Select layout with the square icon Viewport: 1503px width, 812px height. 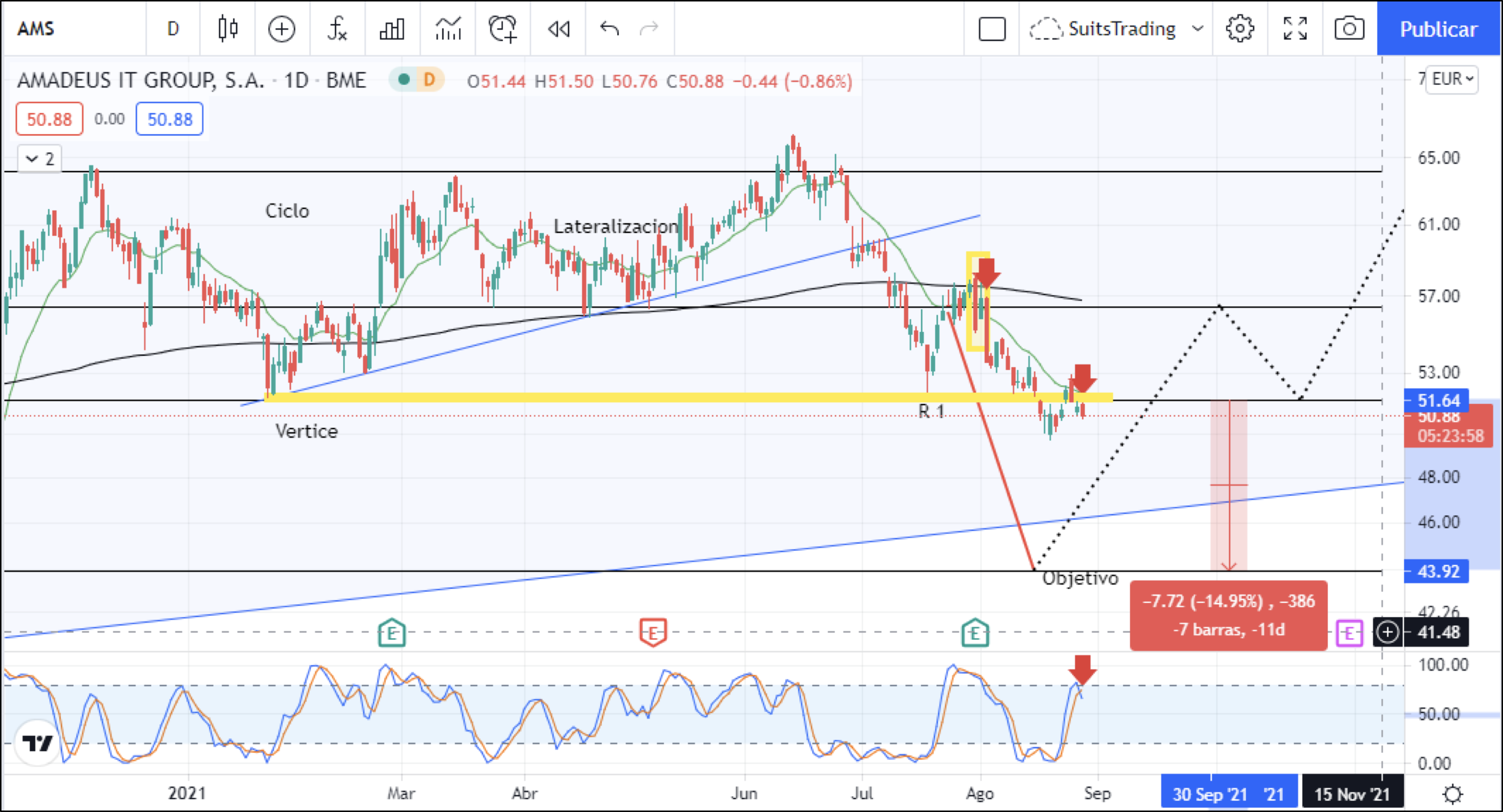[991, 28]
